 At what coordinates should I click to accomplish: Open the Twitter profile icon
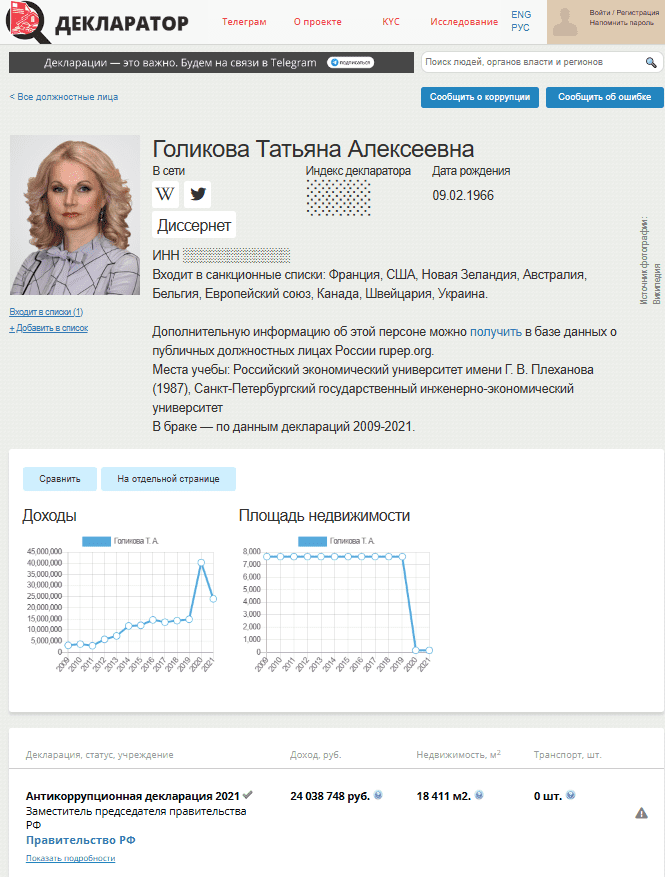198,194
